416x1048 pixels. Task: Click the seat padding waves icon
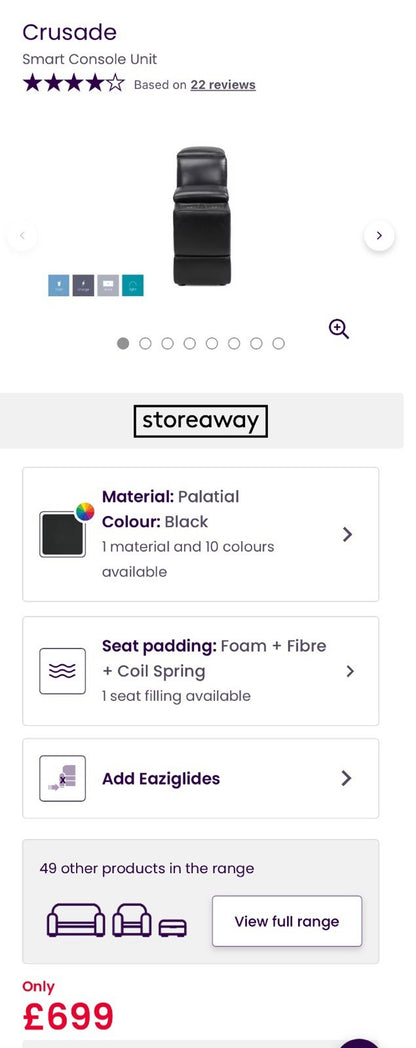62,671
